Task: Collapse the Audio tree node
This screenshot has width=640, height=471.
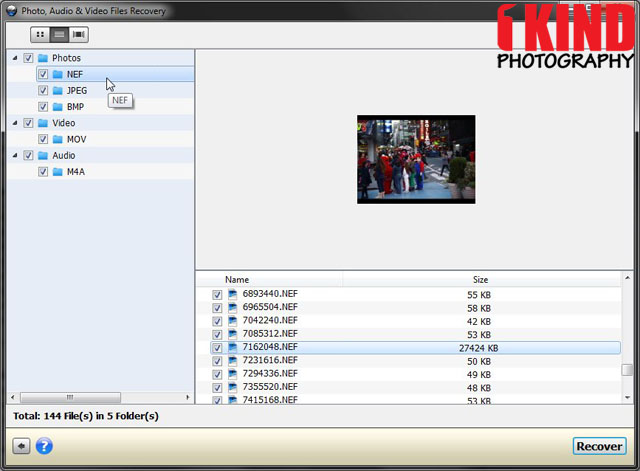Action: [15, 156]
